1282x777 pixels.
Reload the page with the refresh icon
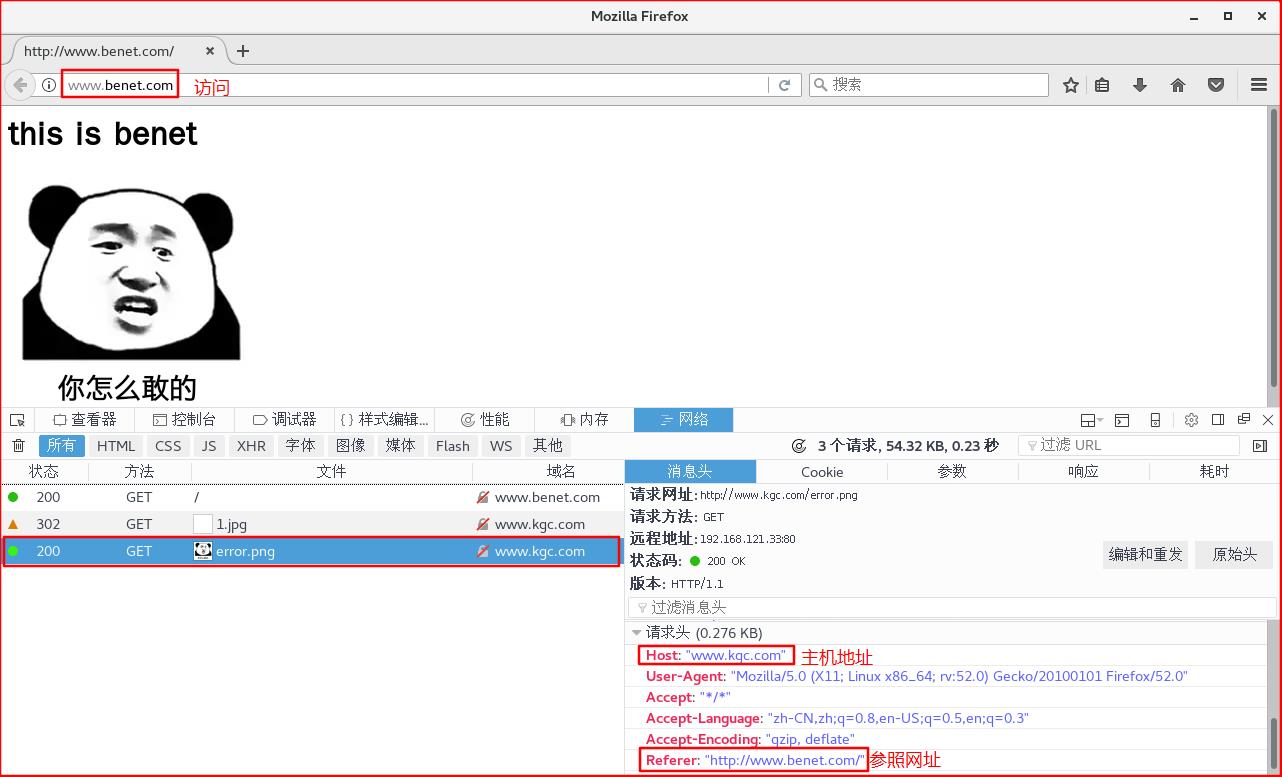pos(785,85)
